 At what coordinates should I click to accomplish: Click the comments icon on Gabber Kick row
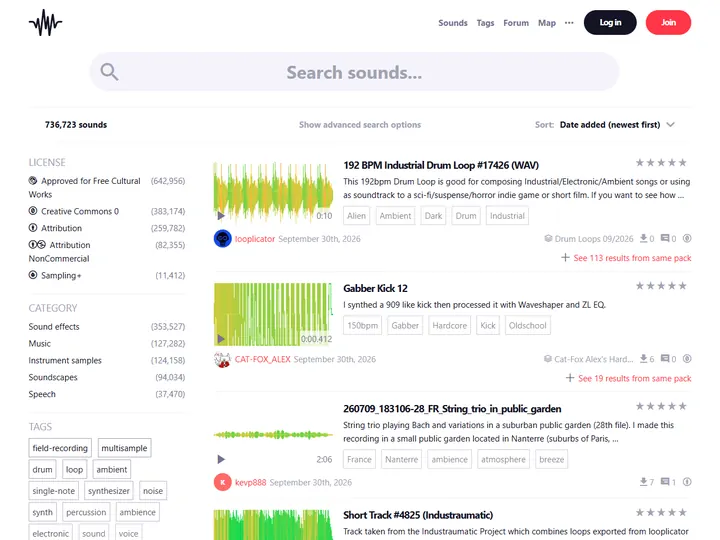665,359
